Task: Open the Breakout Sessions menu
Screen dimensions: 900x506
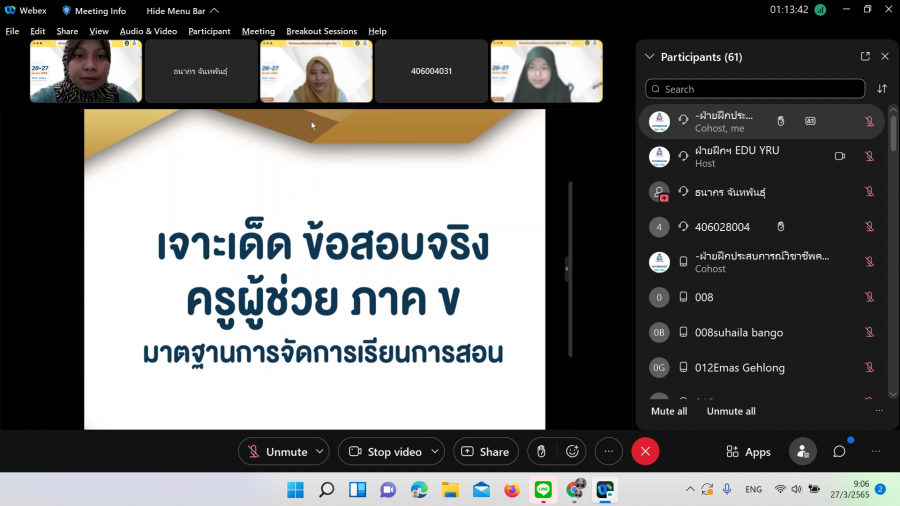Action: click(x=321, y=31)
